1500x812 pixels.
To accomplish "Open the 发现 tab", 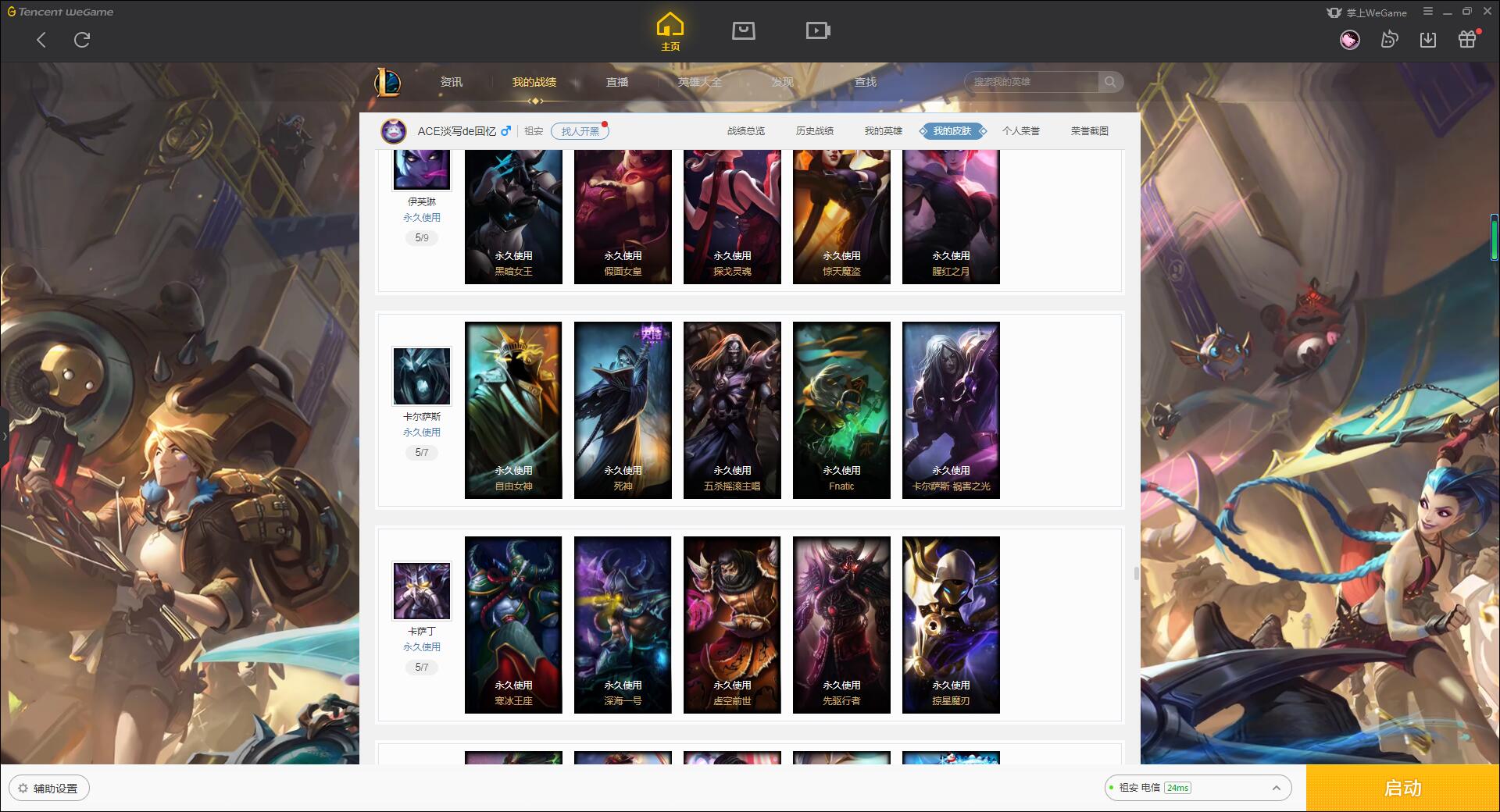I will tap(783, 82).
